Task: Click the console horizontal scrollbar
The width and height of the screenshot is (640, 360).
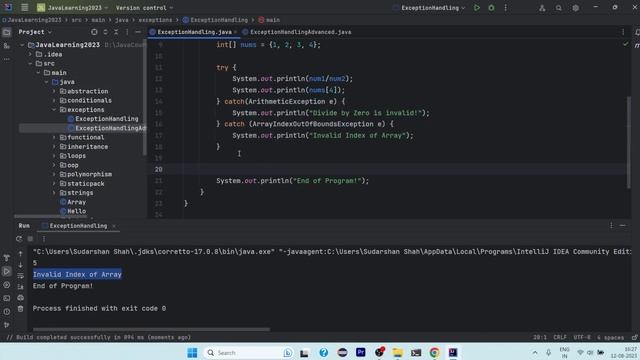Action: pos(151,329)
